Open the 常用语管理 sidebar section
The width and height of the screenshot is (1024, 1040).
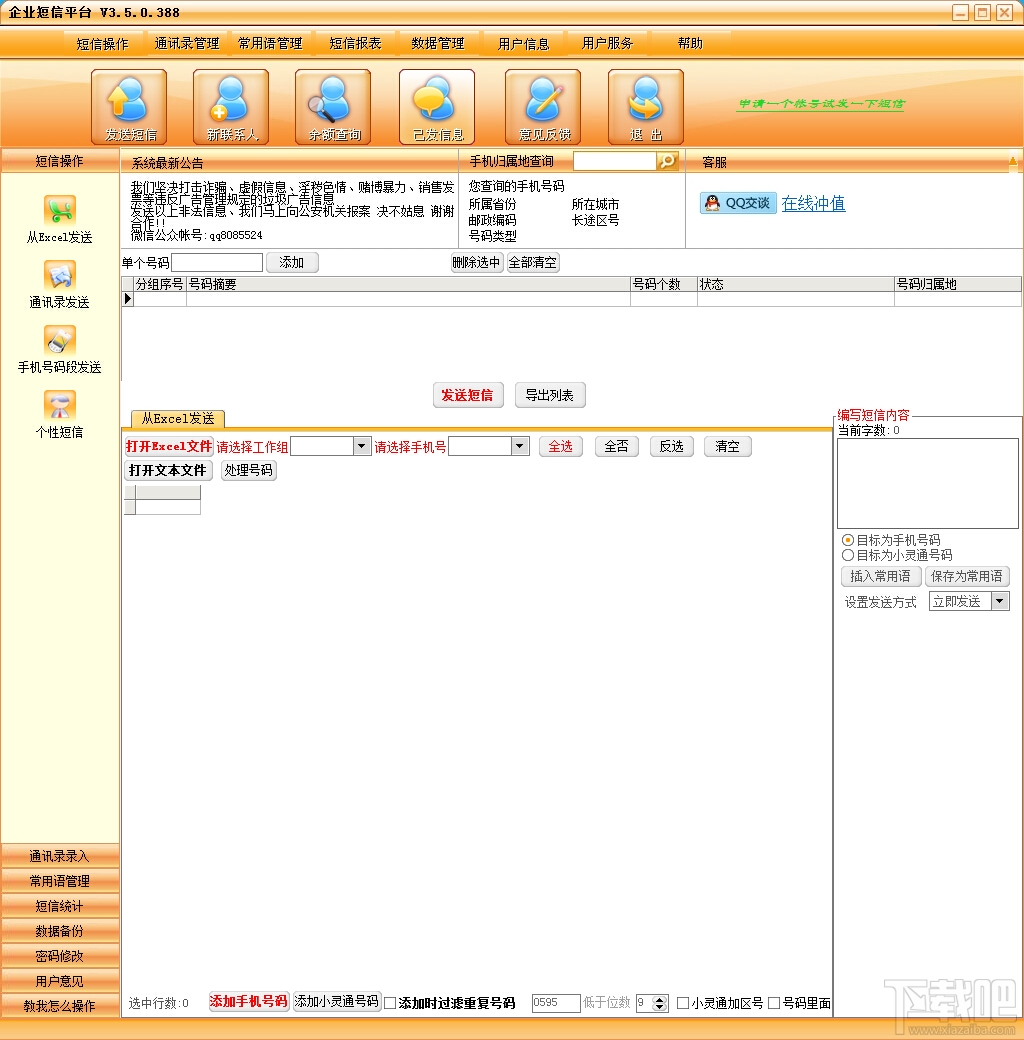[x=60, y=881]
